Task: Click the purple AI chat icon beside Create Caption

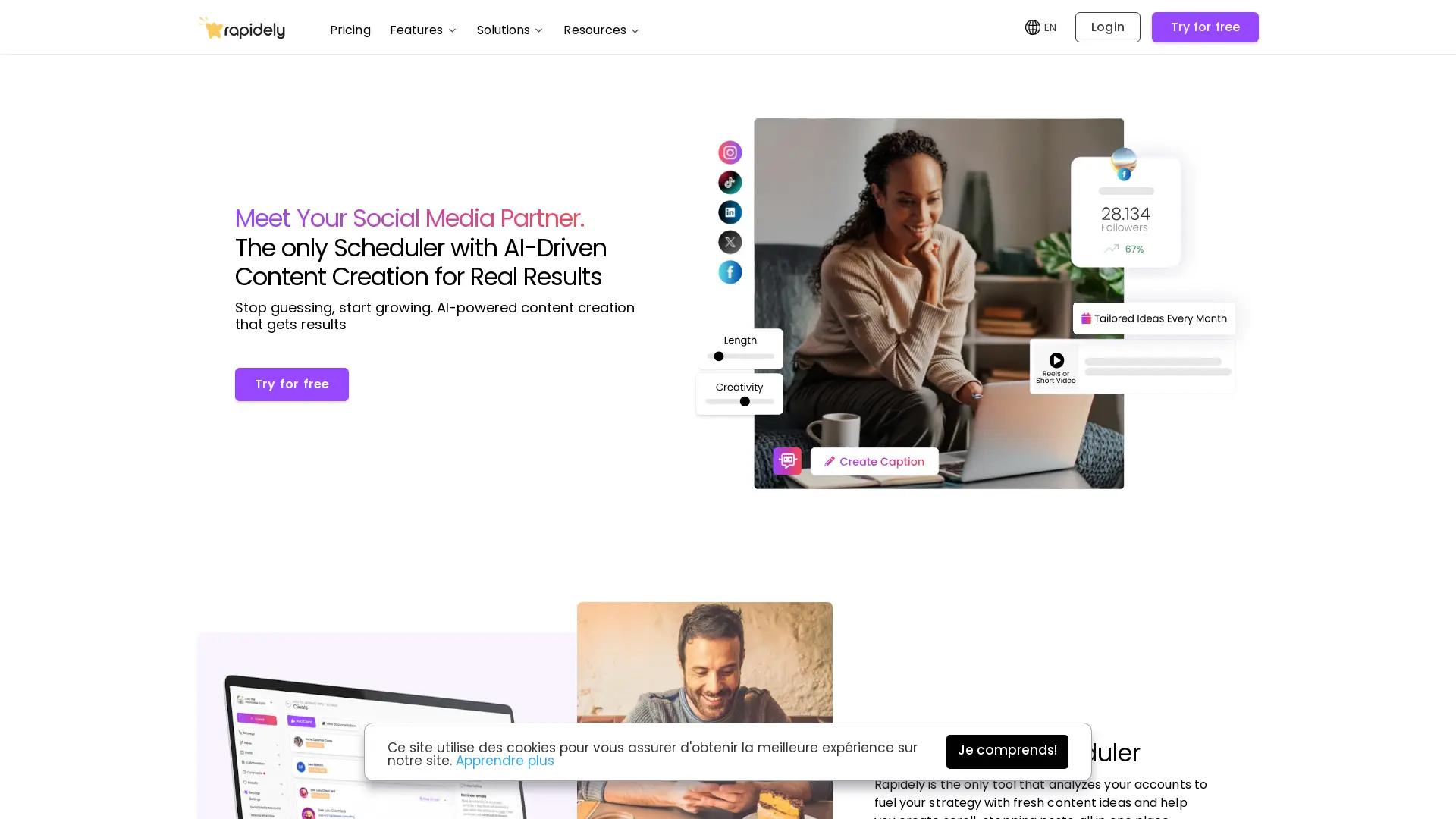Action: (x=787, y=461)
